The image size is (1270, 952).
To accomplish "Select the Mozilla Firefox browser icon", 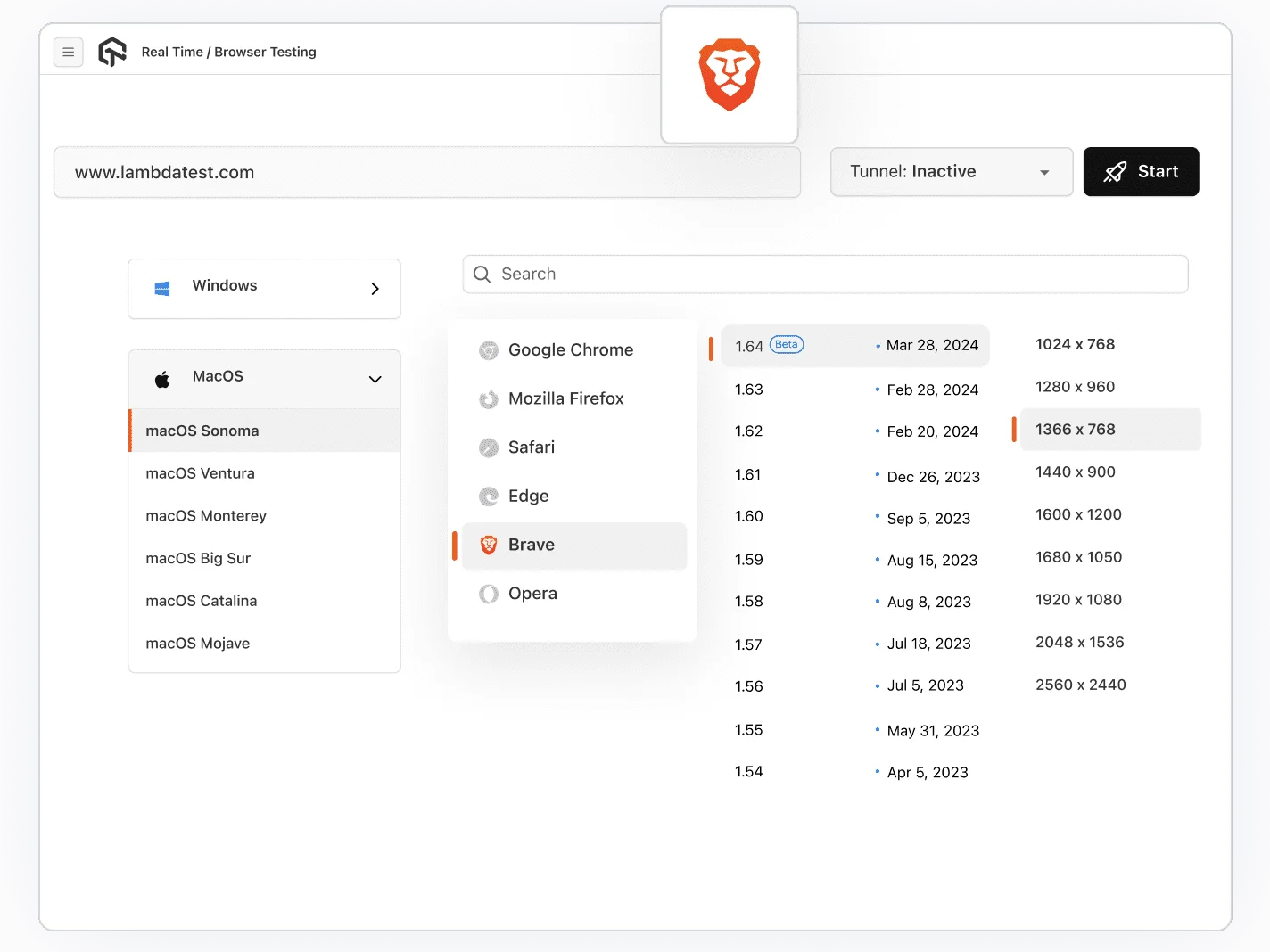I will 489,398.
